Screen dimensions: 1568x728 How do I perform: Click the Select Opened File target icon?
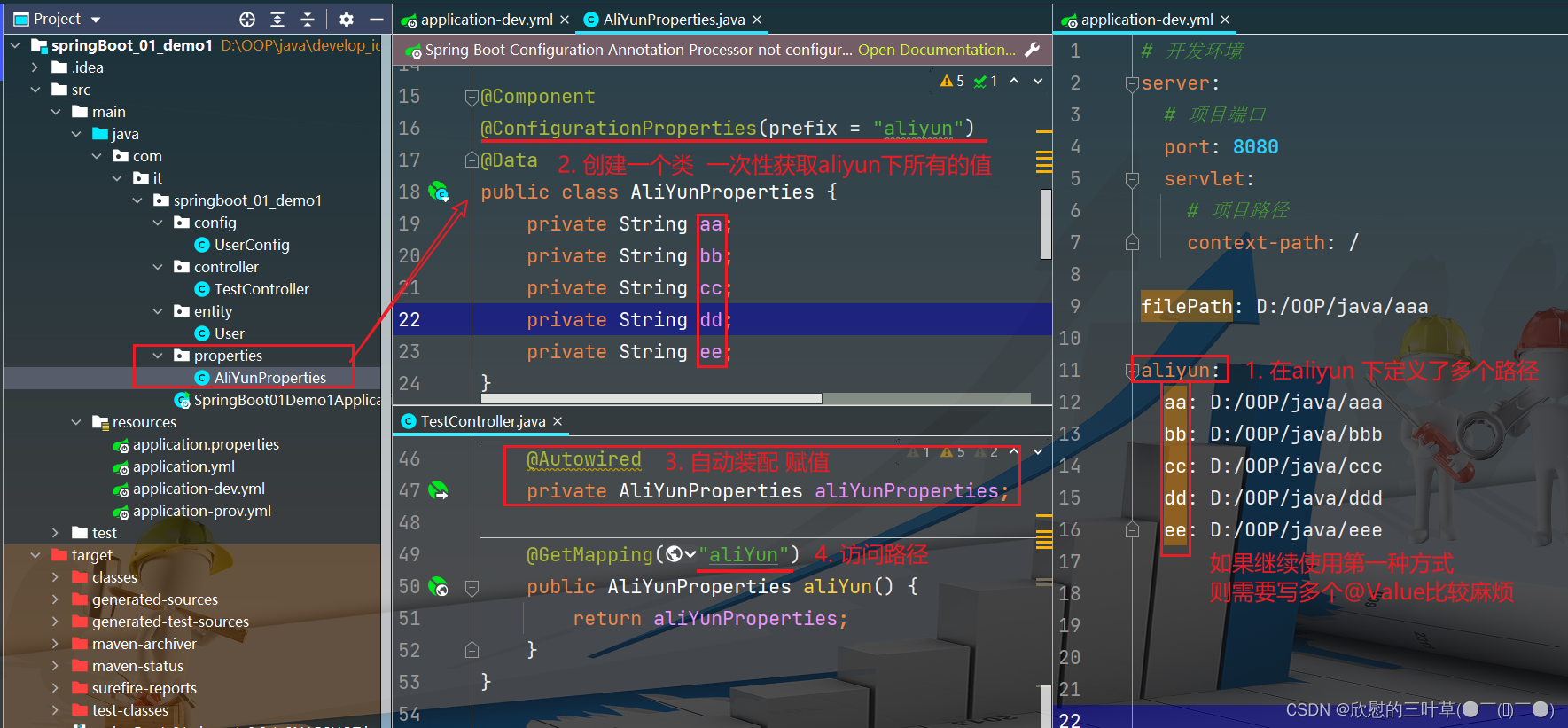[247, 20]
